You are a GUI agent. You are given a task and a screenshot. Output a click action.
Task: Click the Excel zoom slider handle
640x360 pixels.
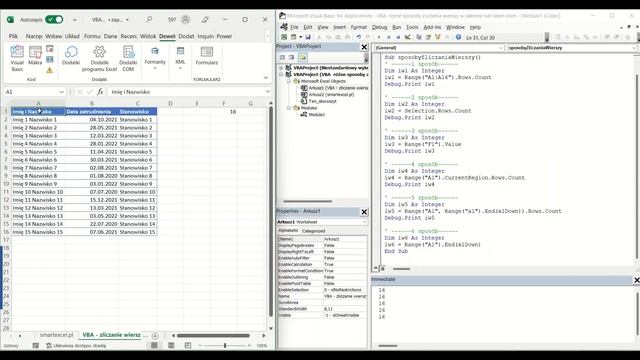pyautogui.click(x=225, y=346)
